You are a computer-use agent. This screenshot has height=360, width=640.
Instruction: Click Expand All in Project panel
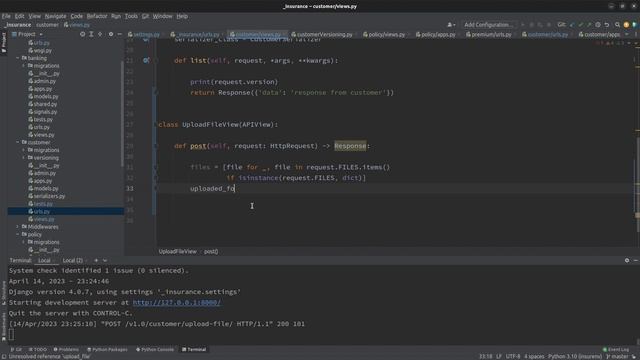click(91, 34)
